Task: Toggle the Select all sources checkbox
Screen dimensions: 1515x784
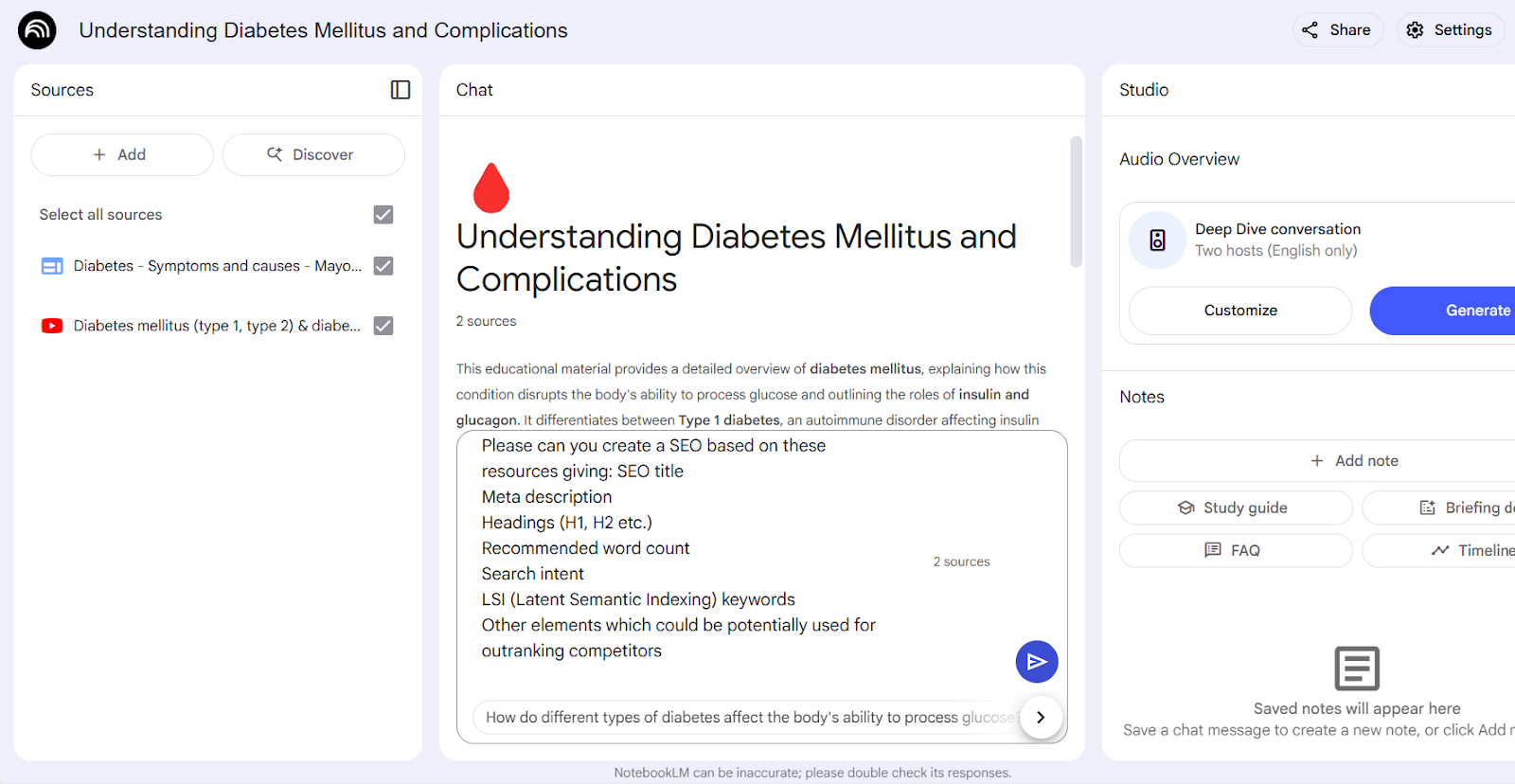Action: [383, 215]
